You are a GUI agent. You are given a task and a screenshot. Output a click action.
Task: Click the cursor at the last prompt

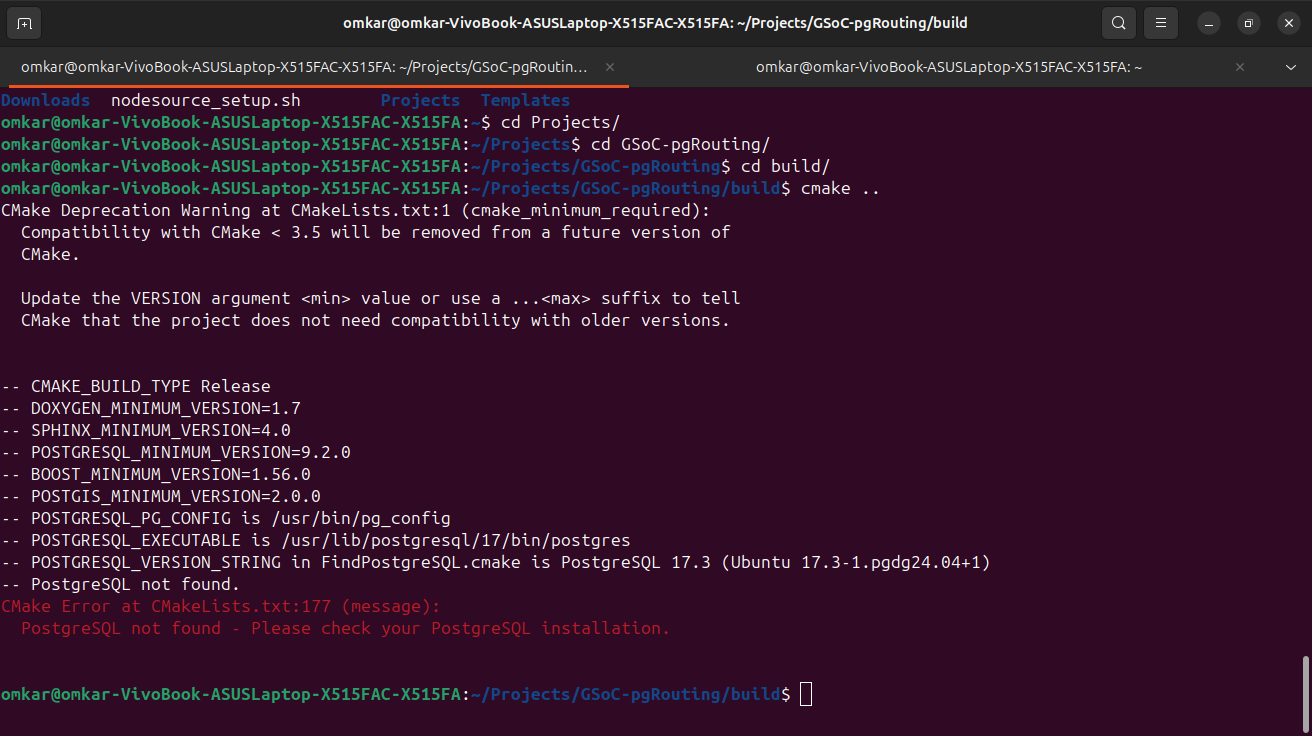click(807, 694)
